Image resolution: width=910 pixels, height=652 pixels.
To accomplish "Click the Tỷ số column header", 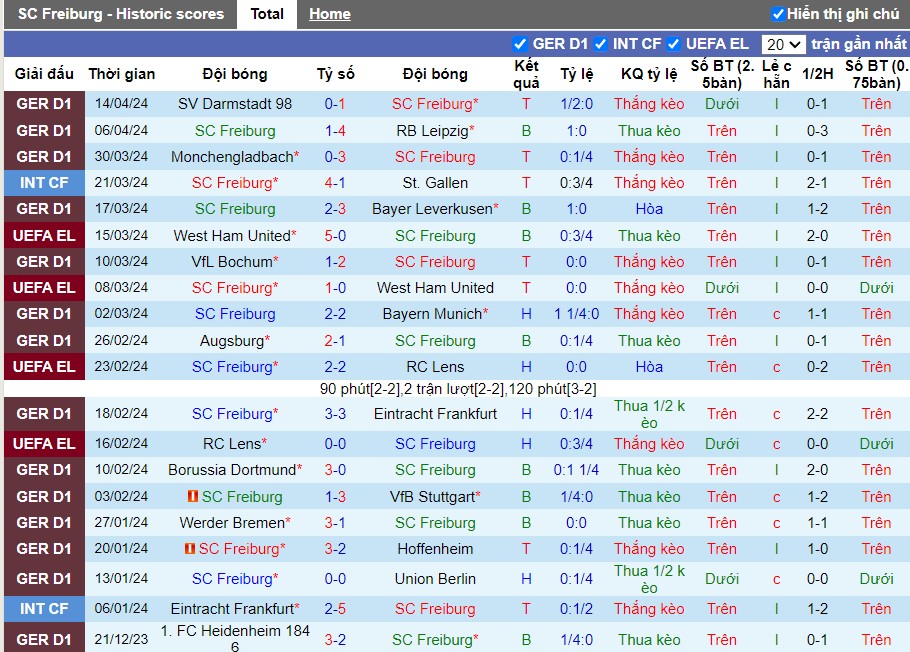I will click(335, 74).
